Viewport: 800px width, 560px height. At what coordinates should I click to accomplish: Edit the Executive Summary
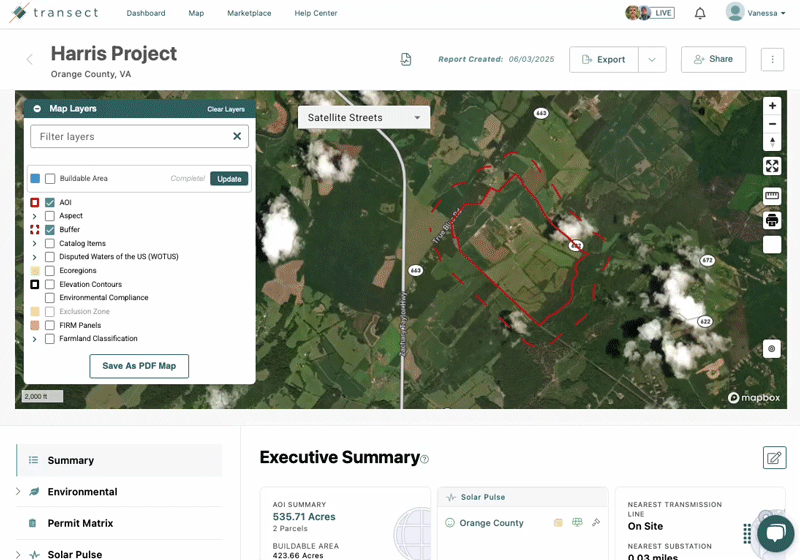pos(773,458)
